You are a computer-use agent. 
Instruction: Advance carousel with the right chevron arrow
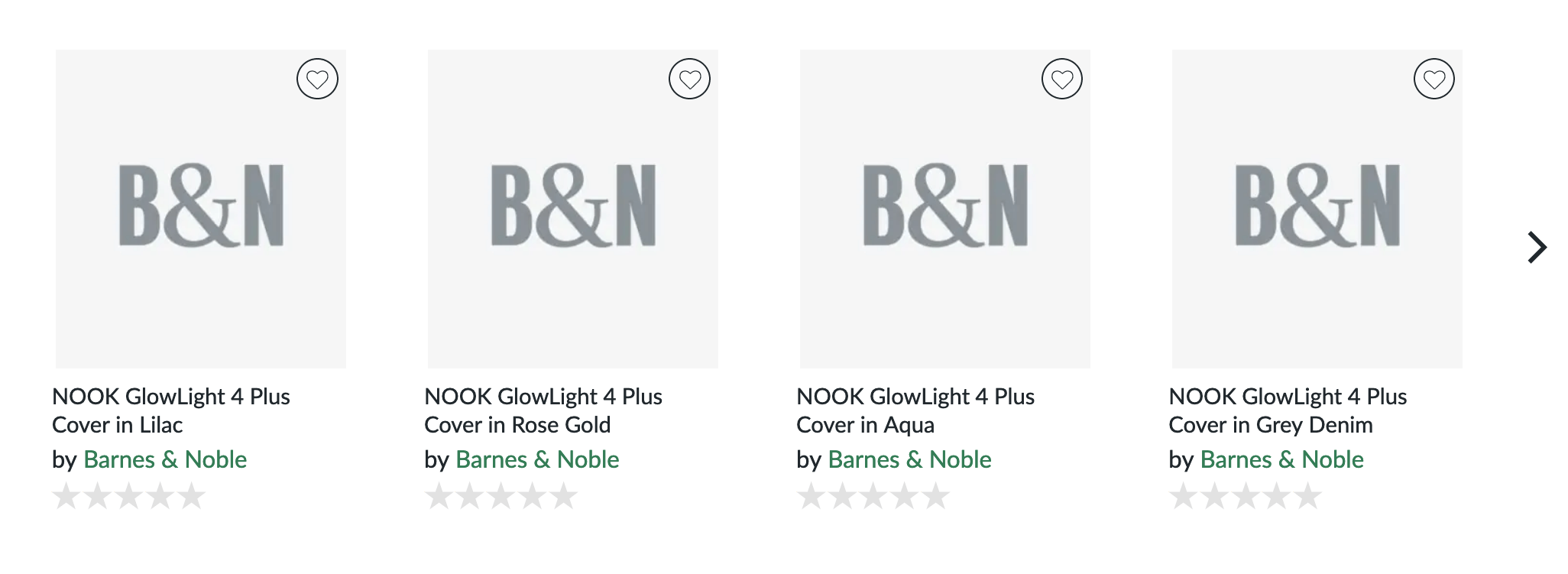click(1537, 247)
